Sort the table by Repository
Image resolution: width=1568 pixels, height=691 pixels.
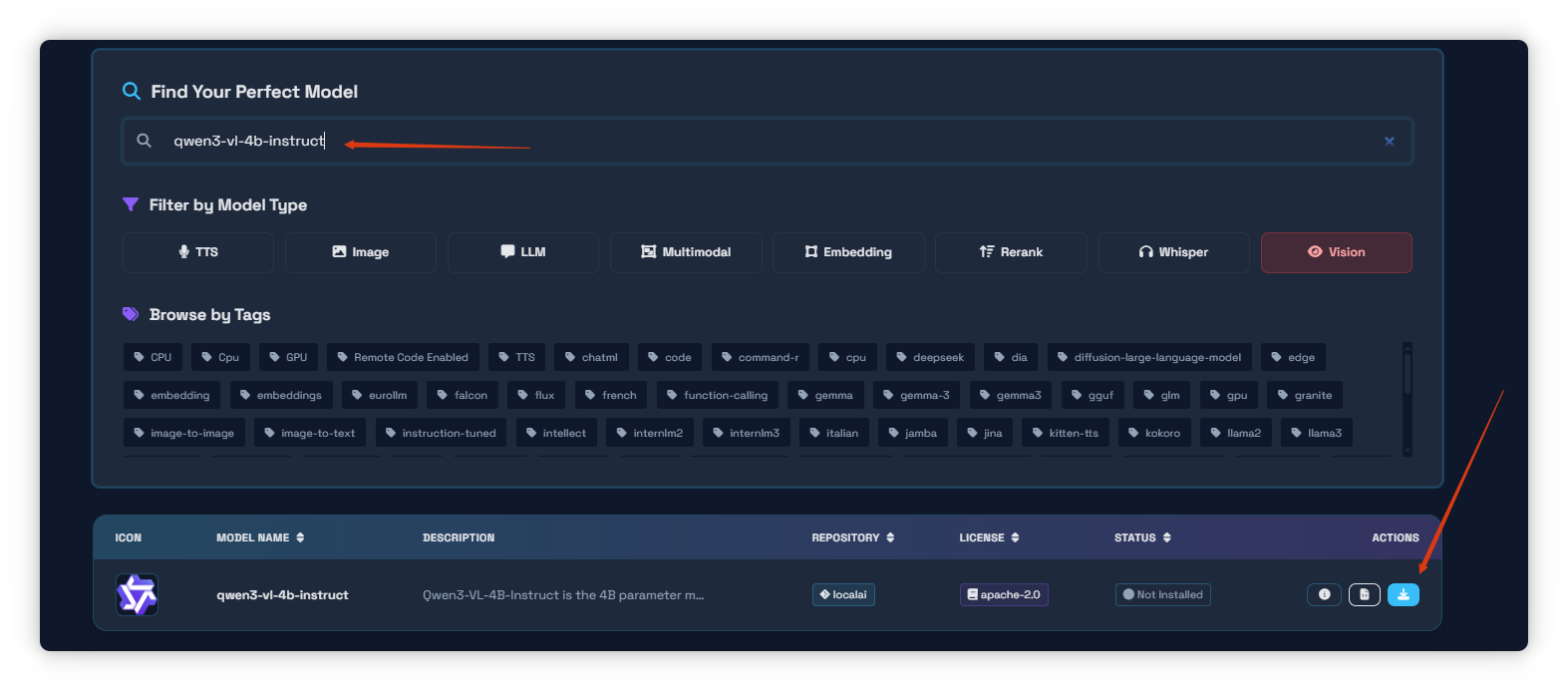[853, 537]
